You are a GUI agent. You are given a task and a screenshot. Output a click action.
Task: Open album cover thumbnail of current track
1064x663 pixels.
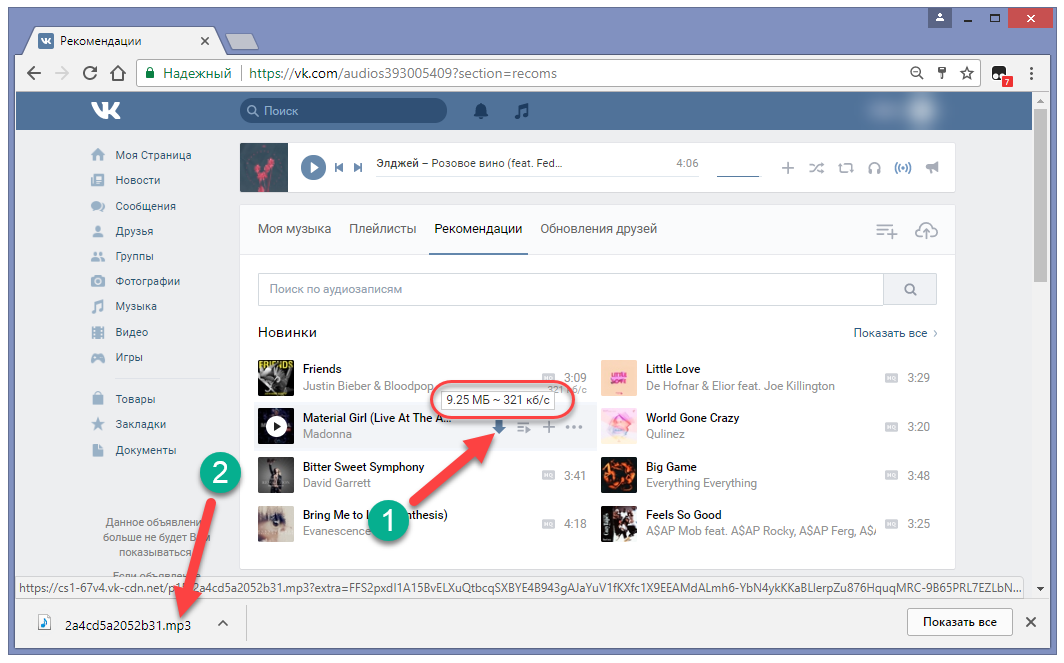point(264,168)
